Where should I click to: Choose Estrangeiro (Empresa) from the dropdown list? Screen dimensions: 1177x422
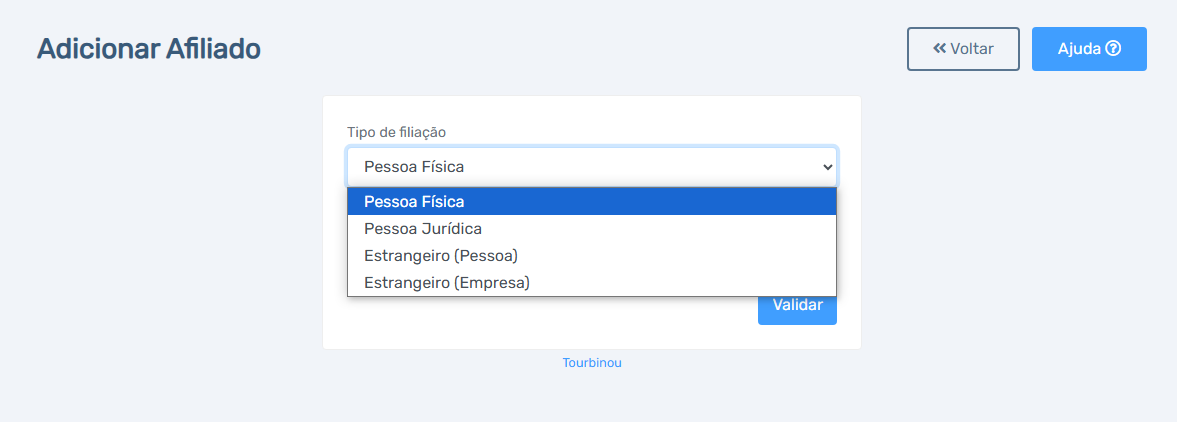tap(592, 282)
